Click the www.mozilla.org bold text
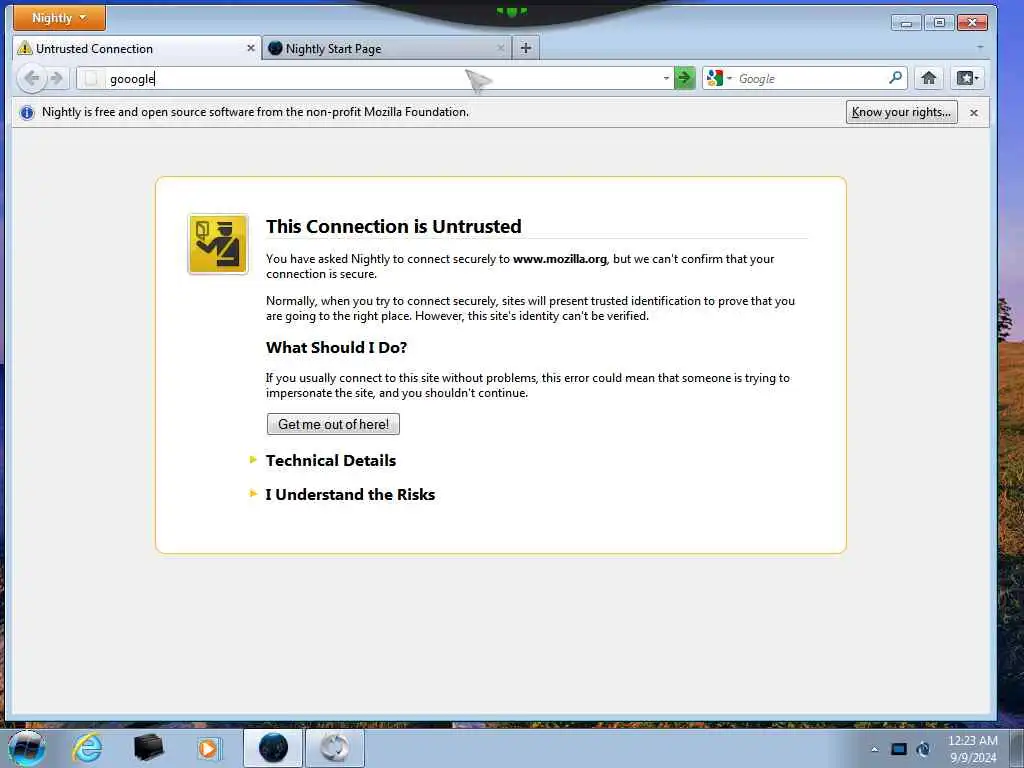 560,259
